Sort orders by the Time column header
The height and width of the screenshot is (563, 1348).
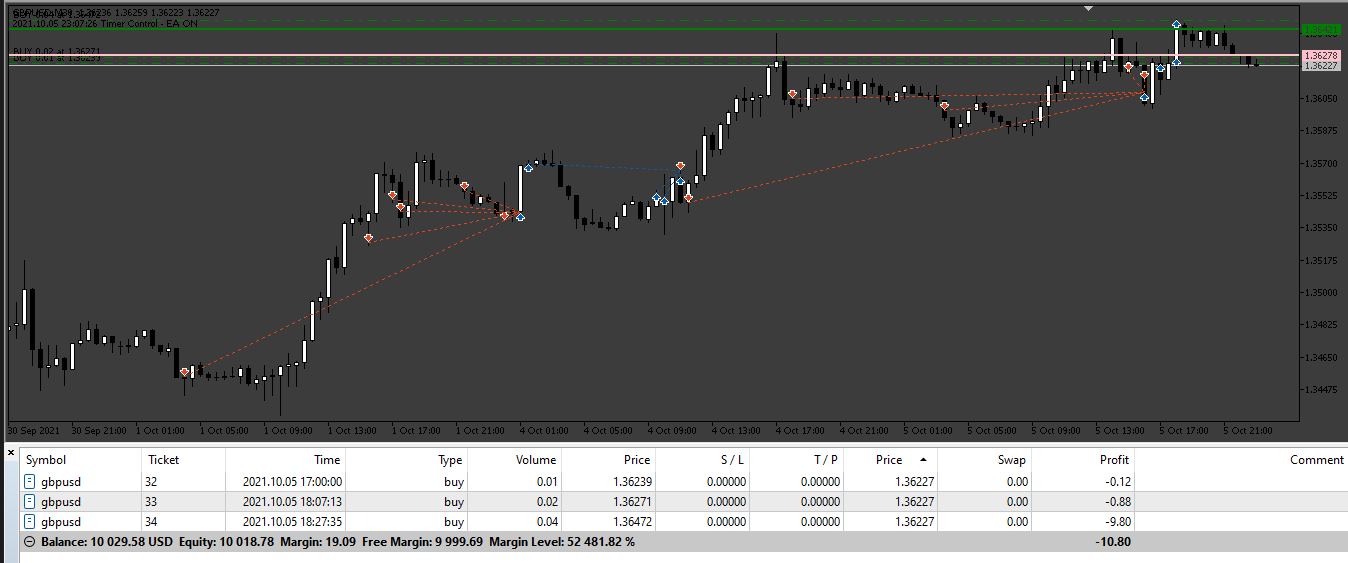(x=327, y=460)
